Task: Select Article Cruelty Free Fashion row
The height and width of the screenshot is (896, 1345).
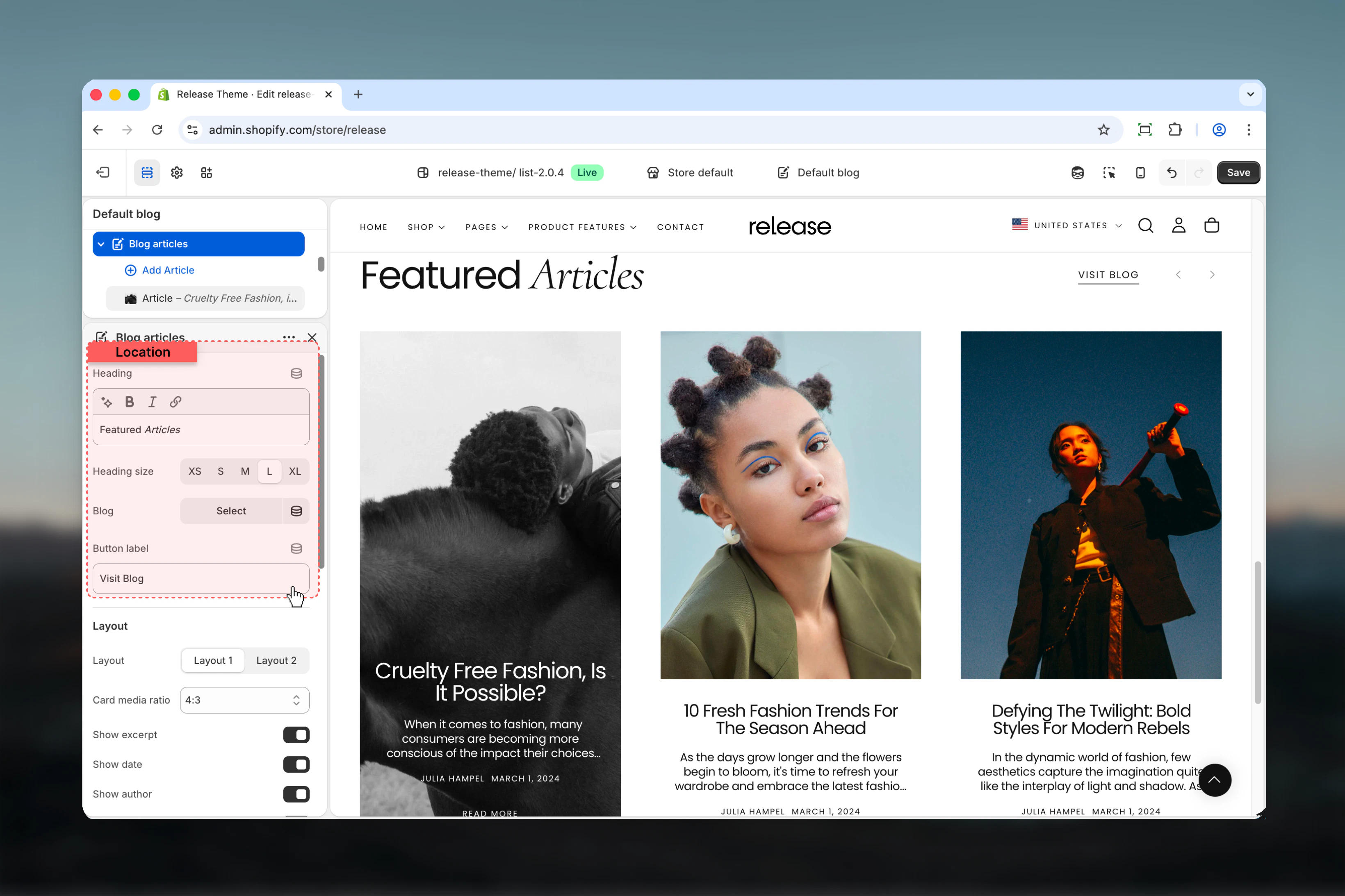Action: click(205, 299)
